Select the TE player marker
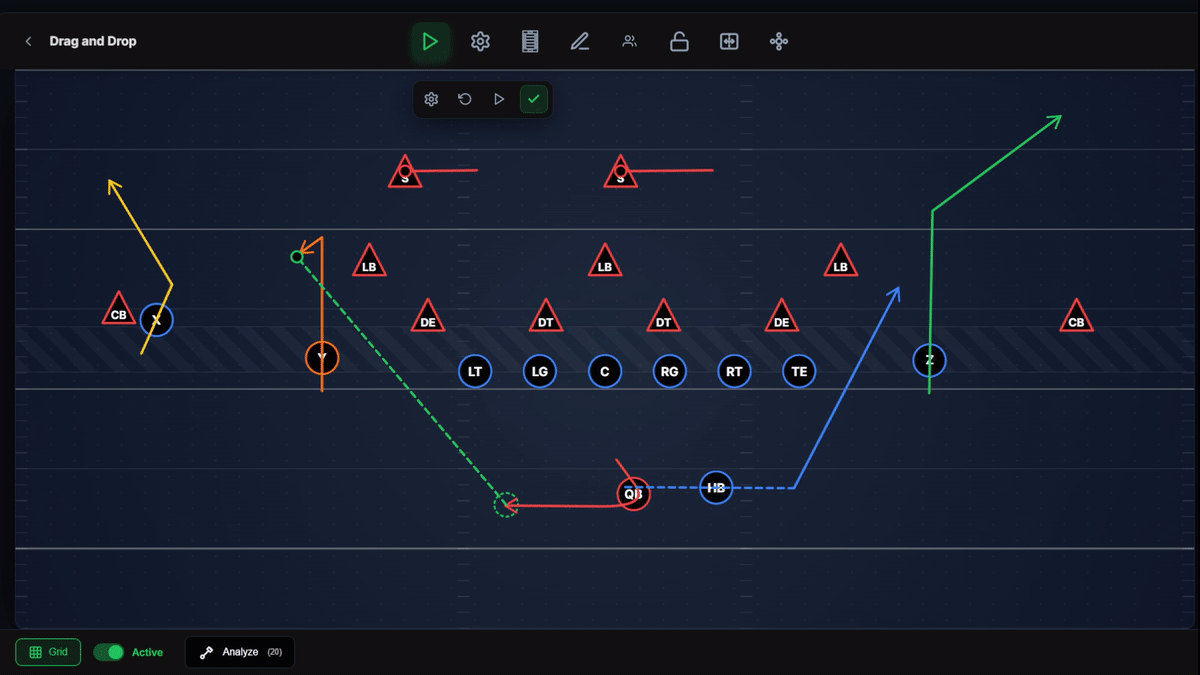The image size is (1200, 675). pyautogui.click(x=799, y=372)
